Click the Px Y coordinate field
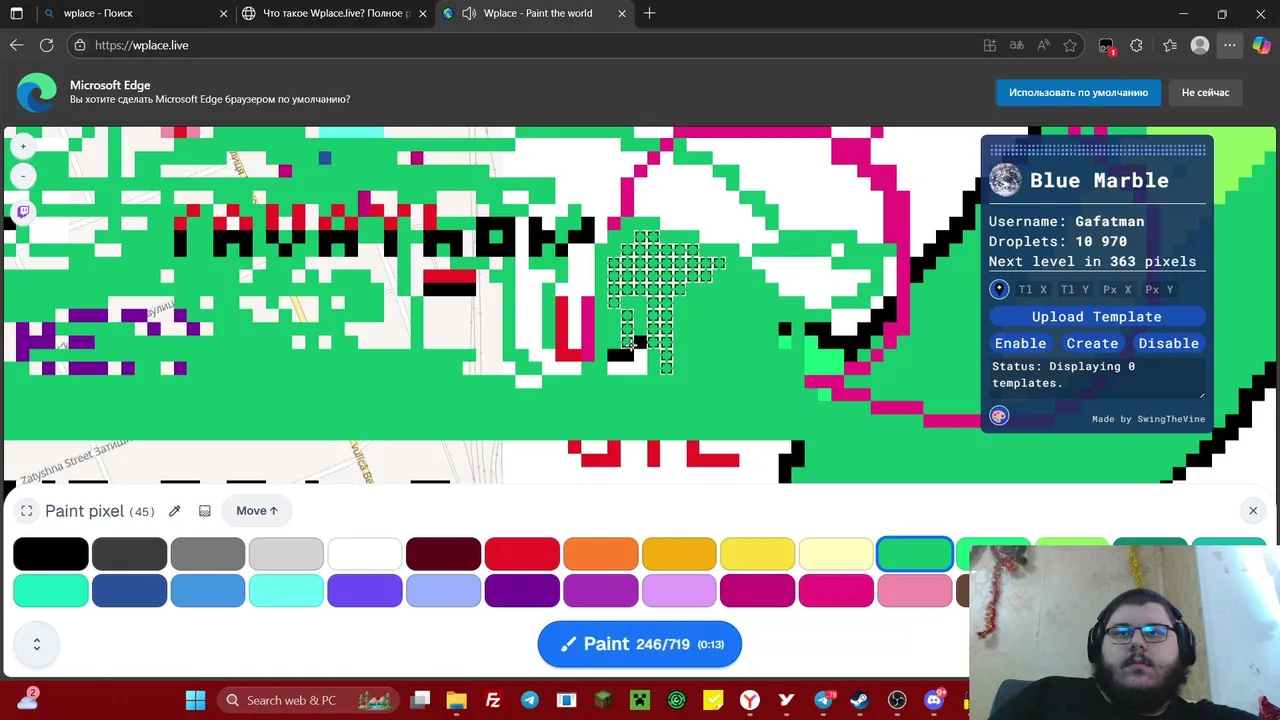The height and width of the screenshot is (720, 1280). 1159,289
